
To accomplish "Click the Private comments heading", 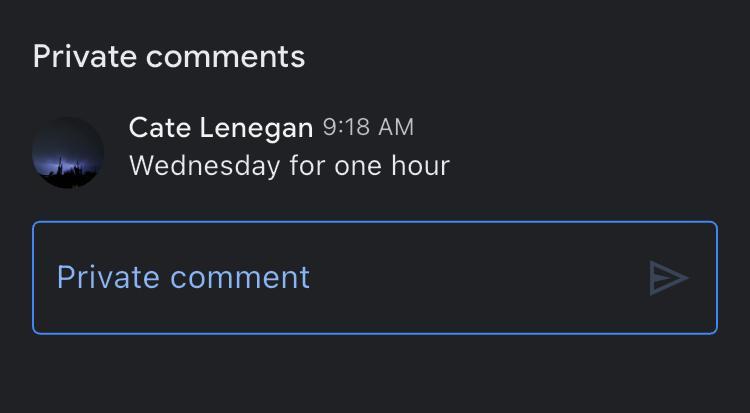I will coord(169,56).
